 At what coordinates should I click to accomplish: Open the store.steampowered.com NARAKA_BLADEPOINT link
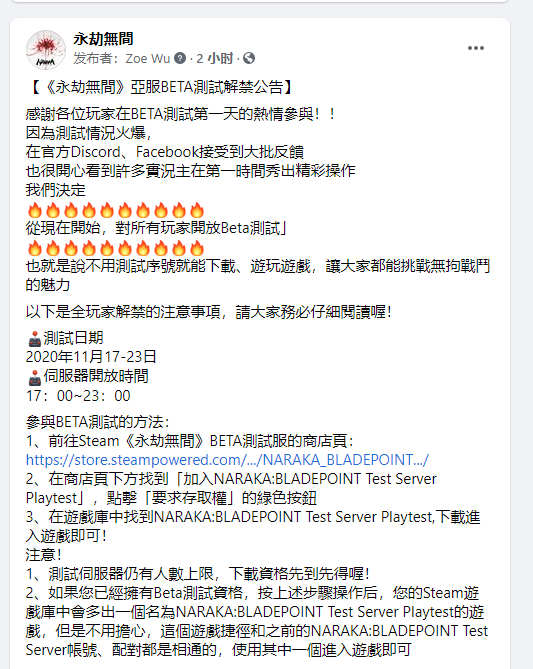(227, 460)
